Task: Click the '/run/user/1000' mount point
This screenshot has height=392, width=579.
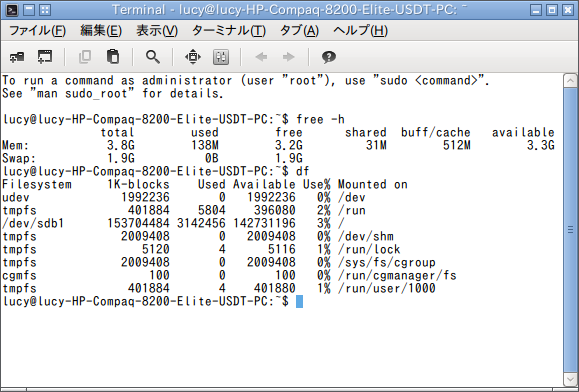Action: pos(387,288)
